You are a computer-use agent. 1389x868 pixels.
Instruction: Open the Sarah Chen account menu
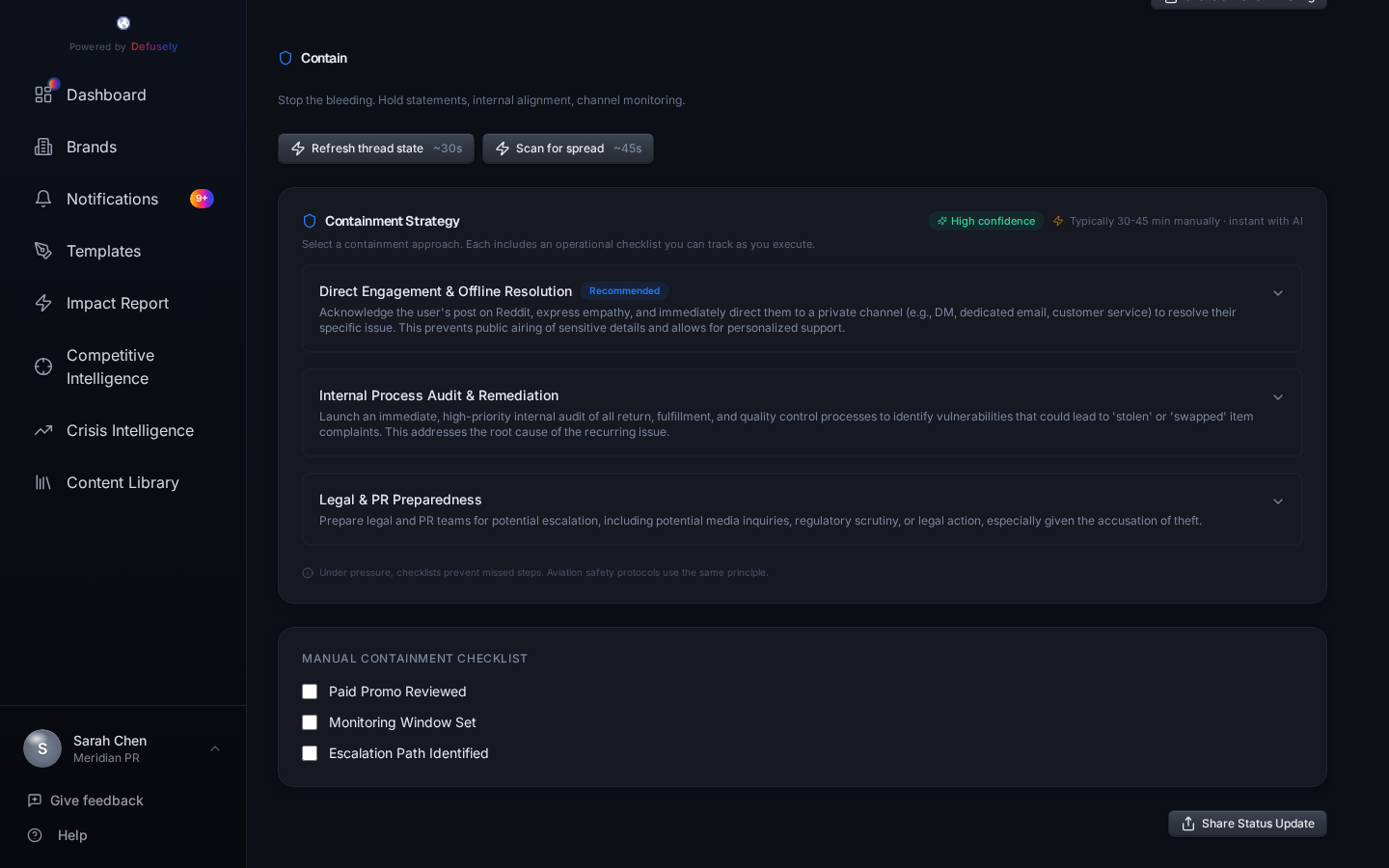tap(123, 748)
